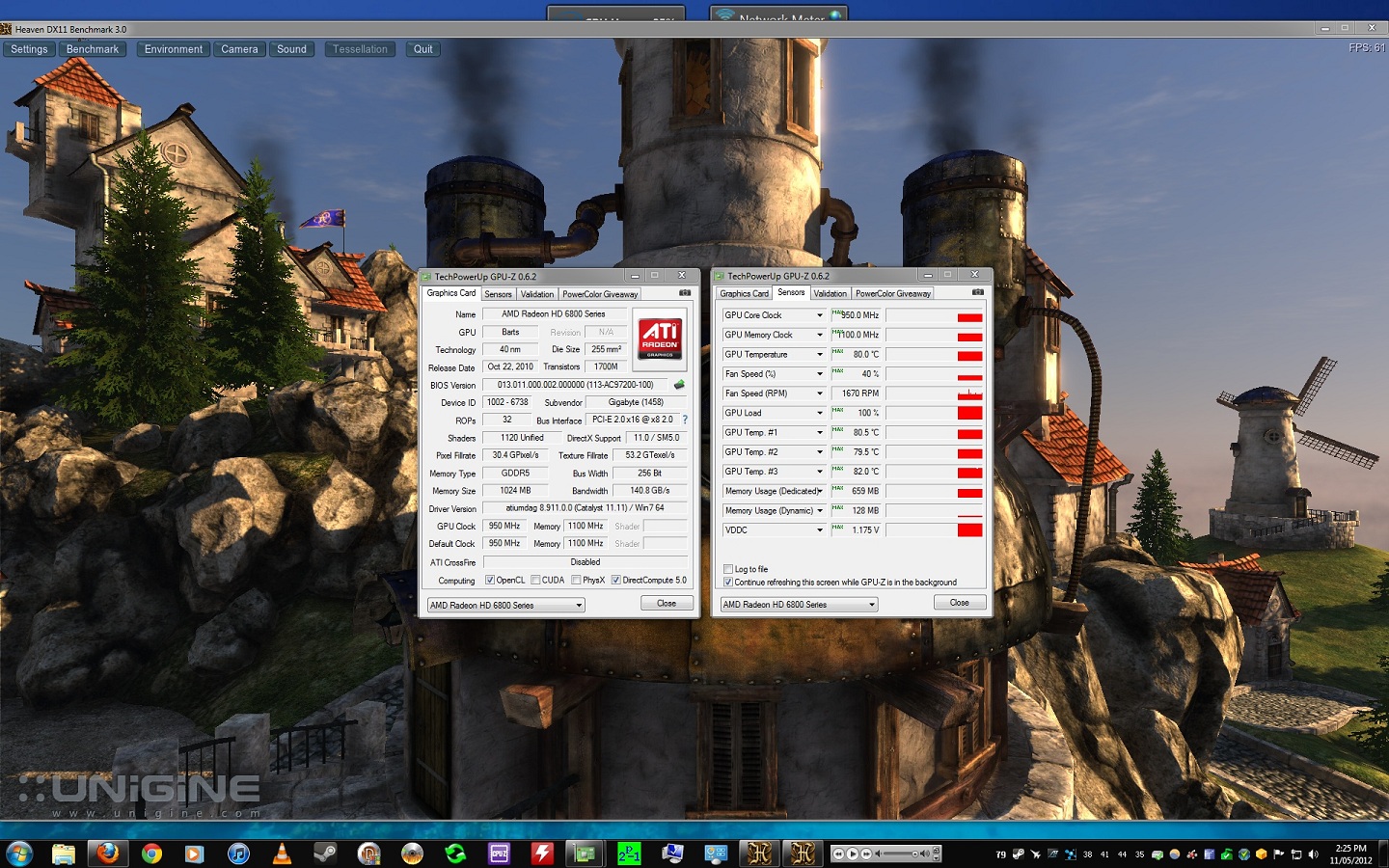This screenshot has height=868, width=1389.
Task: Launch Google Chrome from taskbar
Action: [x=151, y=854]
